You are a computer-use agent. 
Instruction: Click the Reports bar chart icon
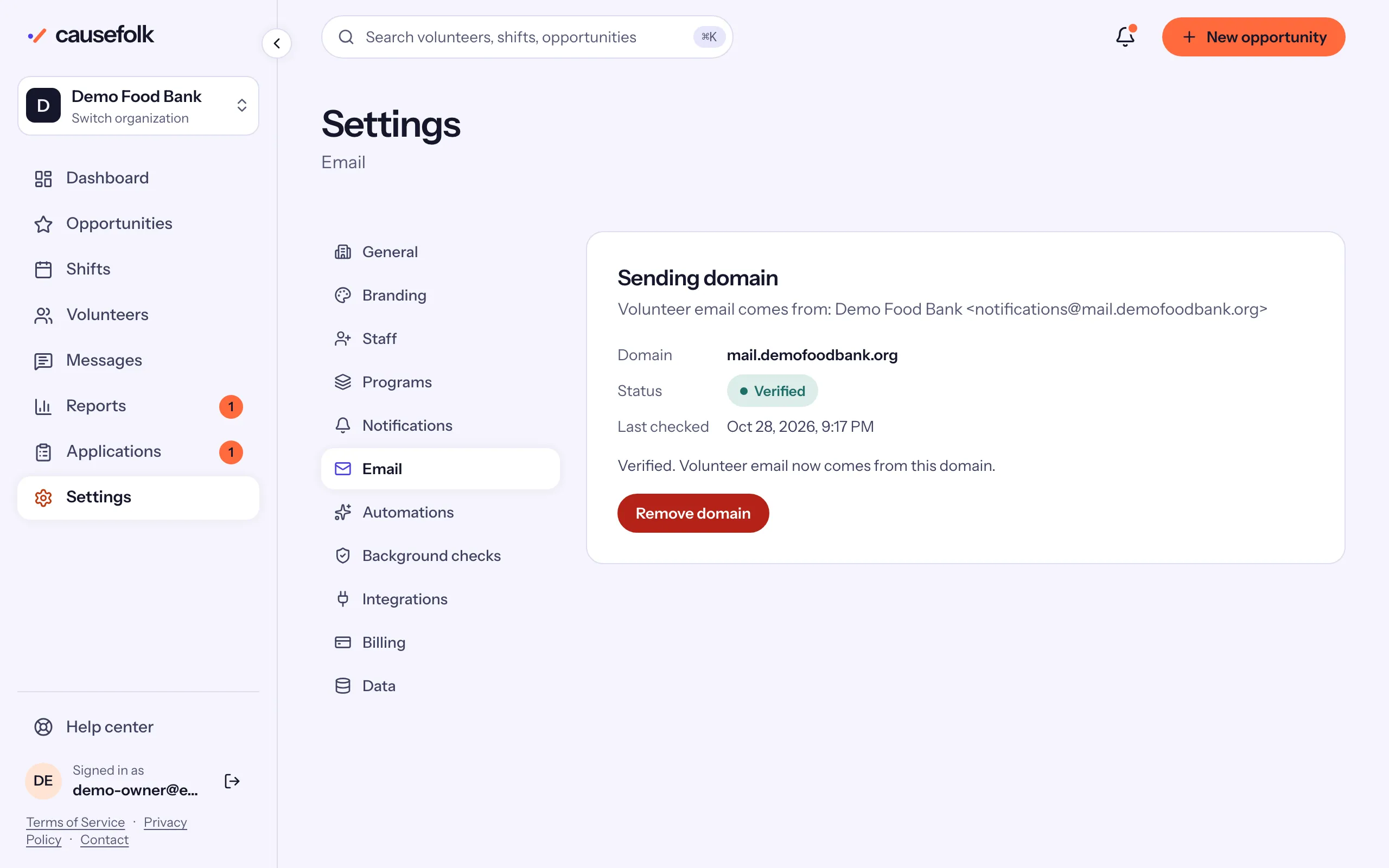(43, 406)
